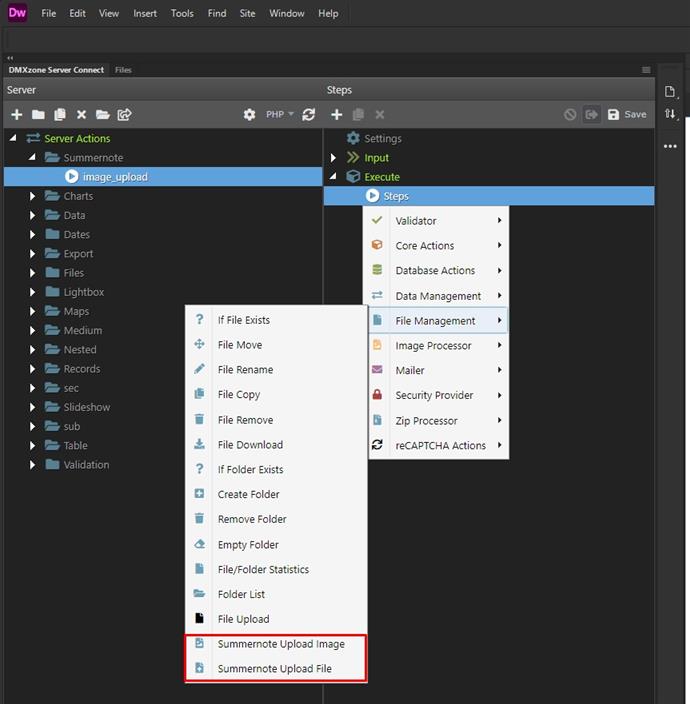Click the disable step circle-slash icon
Screen dimensions: 690x704
pyautogui.click(x=570, y=114)
